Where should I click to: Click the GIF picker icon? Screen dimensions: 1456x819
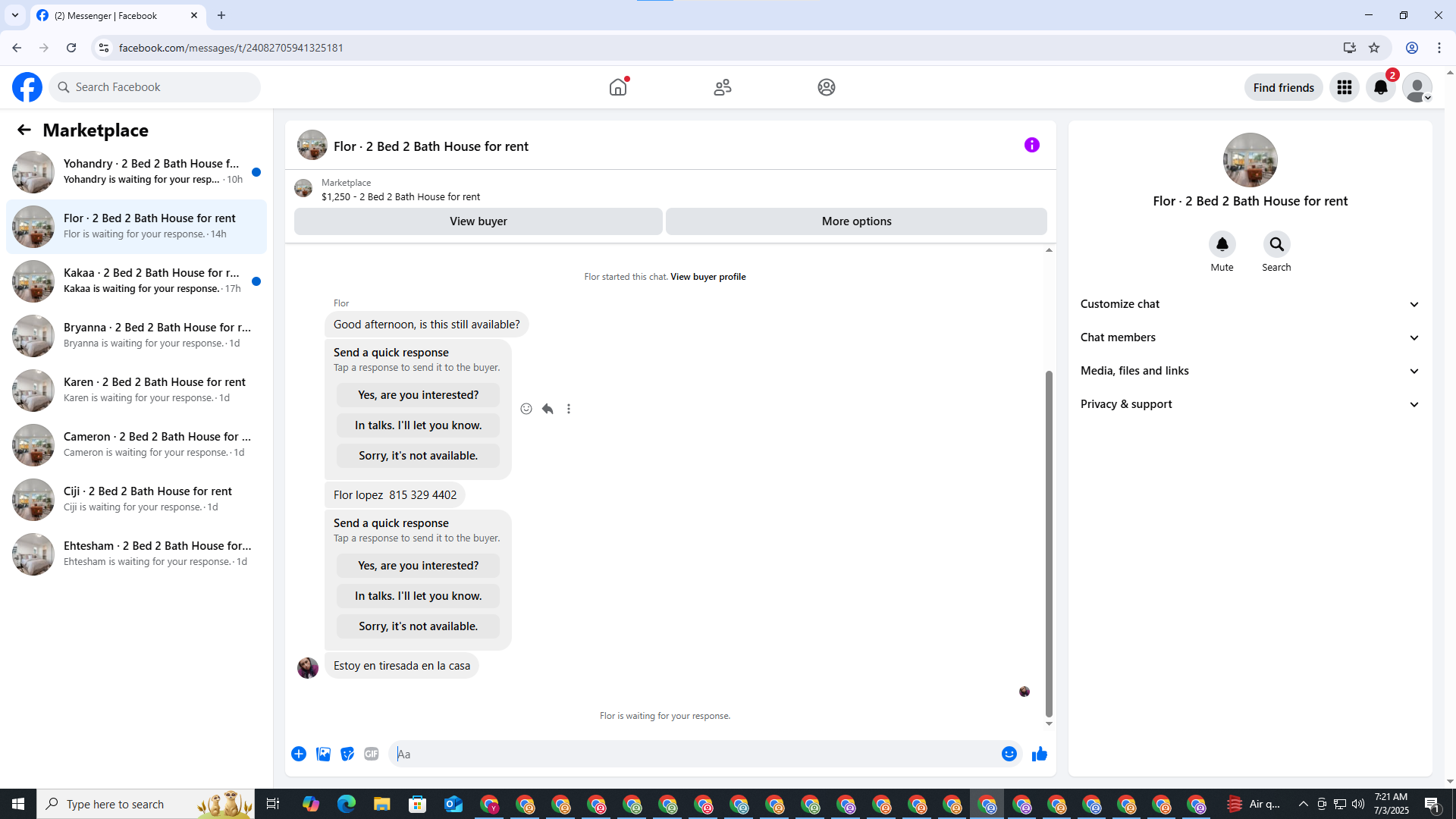tap(371, 754)
